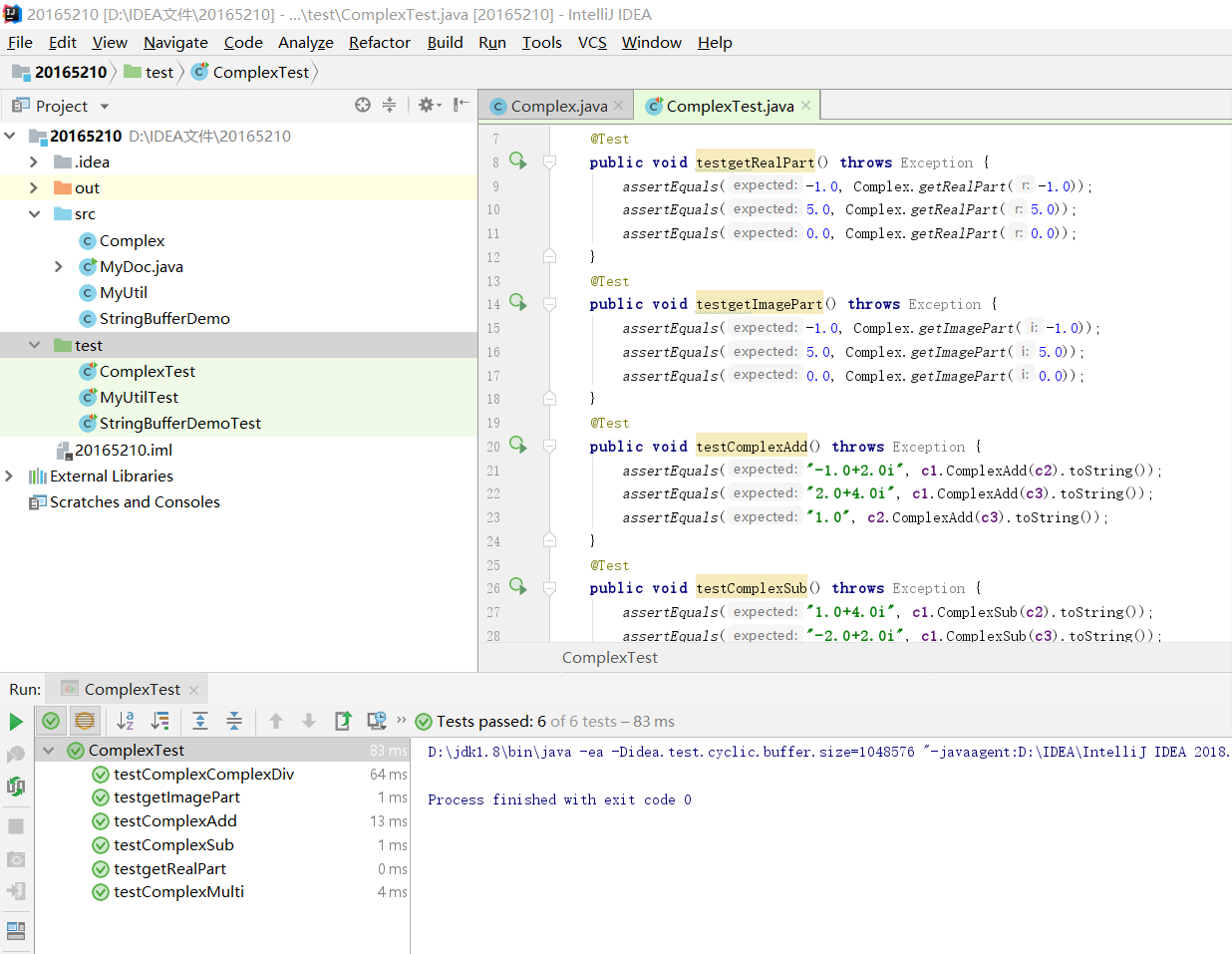The width and height of the screenshot is (1232, 954).
Task: Fold testComplexSub method at line 26
Action: point(549,587)
